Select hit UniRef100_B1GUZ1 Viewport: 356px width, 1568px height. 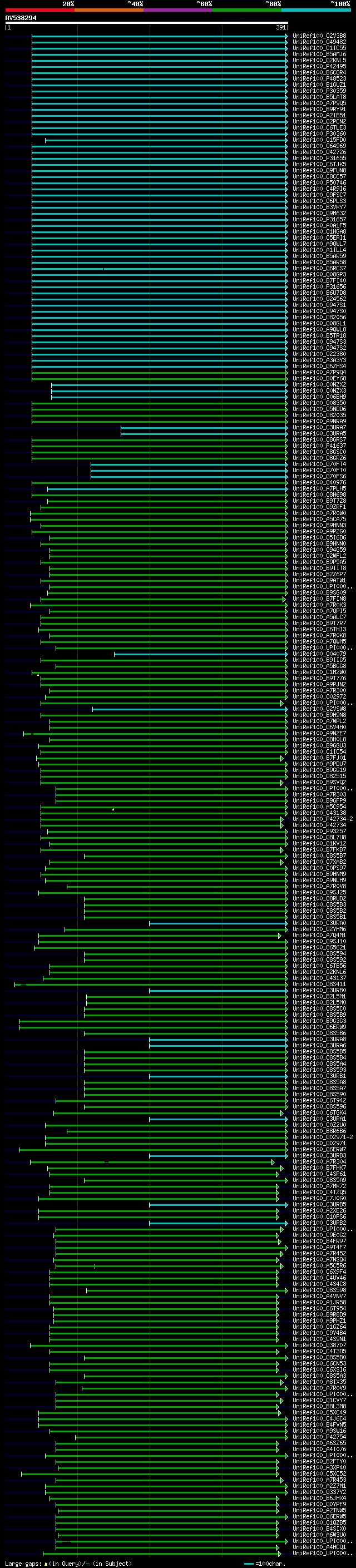(x=319, y=85)
